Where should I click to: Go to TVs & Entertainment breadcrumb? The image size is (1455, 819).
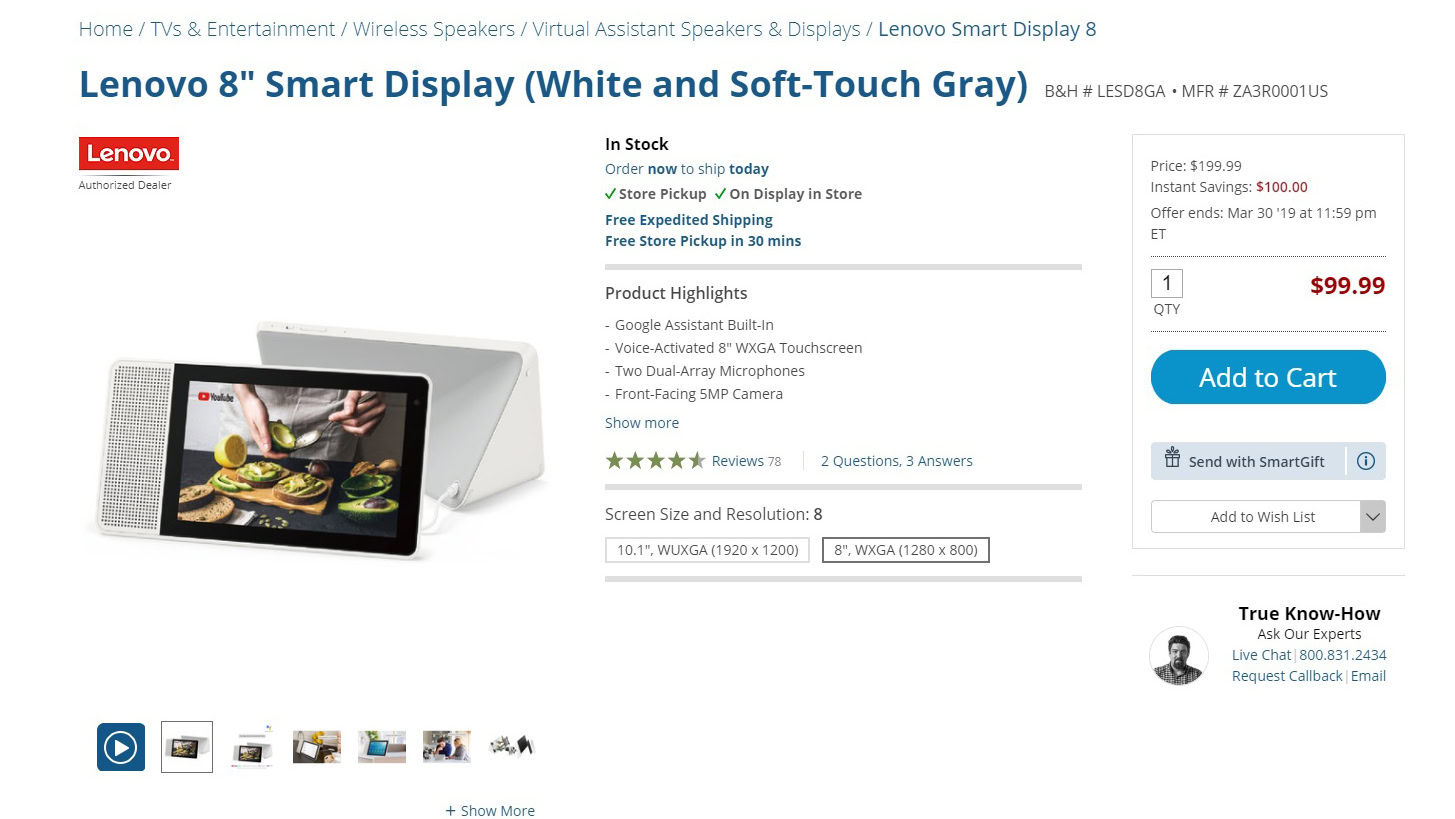coord(243,29)
